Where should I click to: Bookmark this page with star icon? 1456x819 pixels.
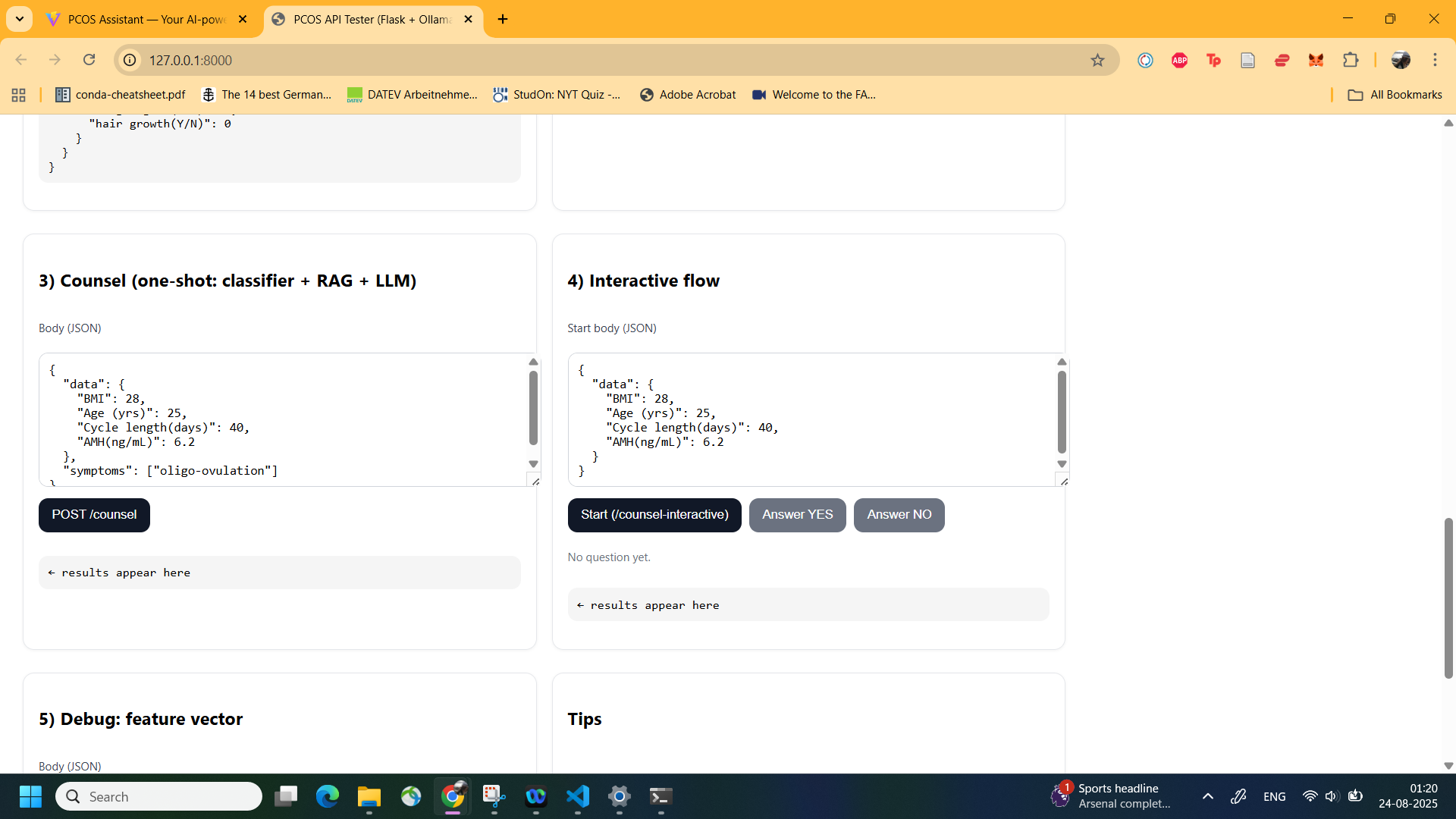[x=1097, y=60]
